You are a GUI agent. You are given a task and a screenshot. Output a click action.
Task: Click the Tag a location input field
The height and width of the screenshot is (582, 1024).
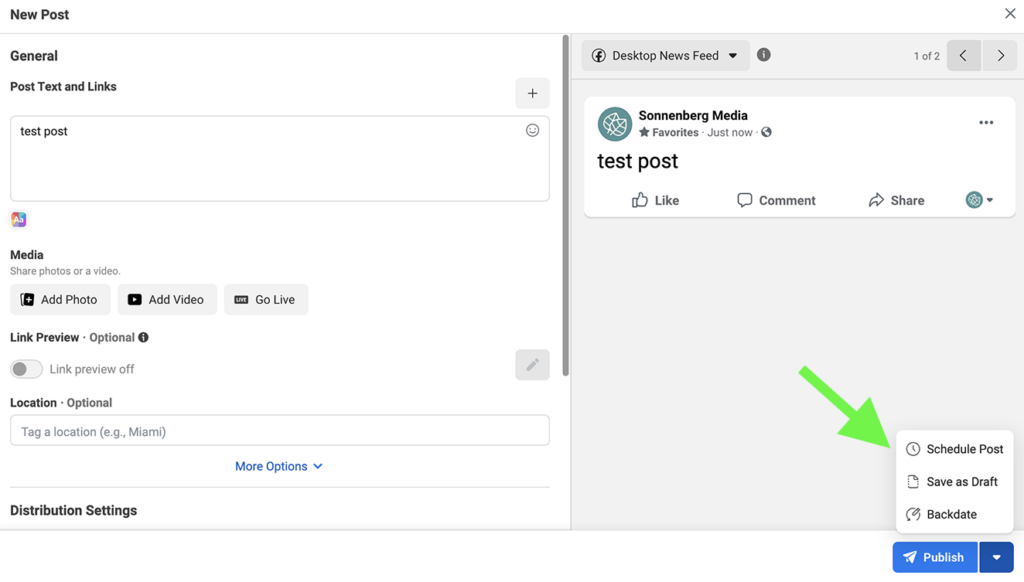280,431
